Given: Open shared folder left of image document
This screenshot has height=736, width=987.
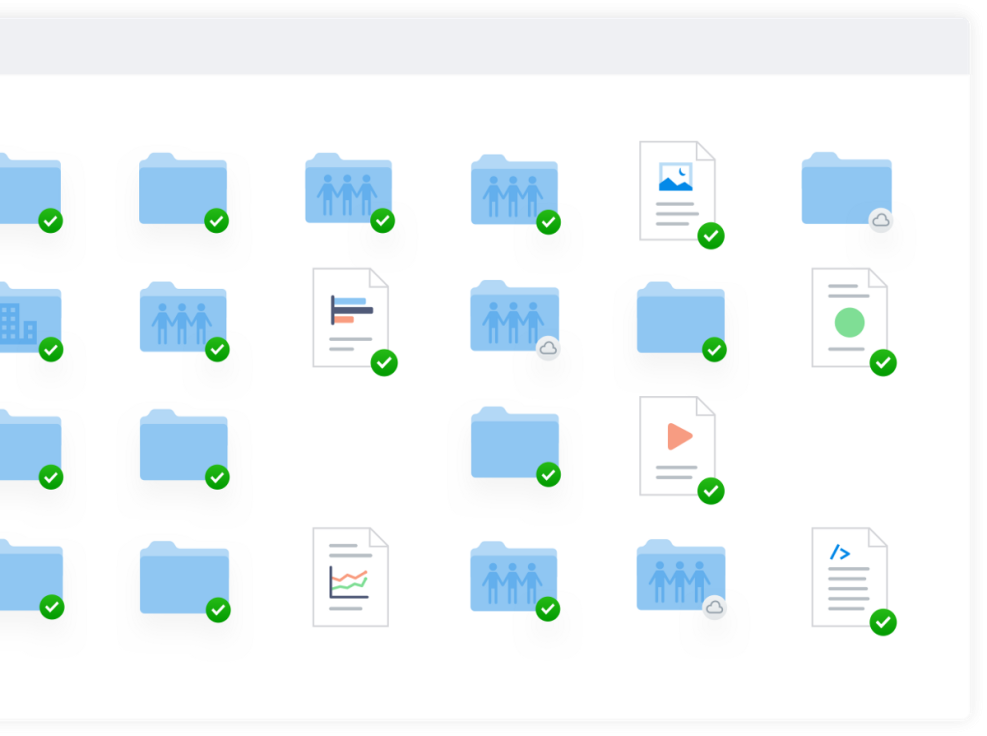Looking at the screenshot, I should [514, 189].
